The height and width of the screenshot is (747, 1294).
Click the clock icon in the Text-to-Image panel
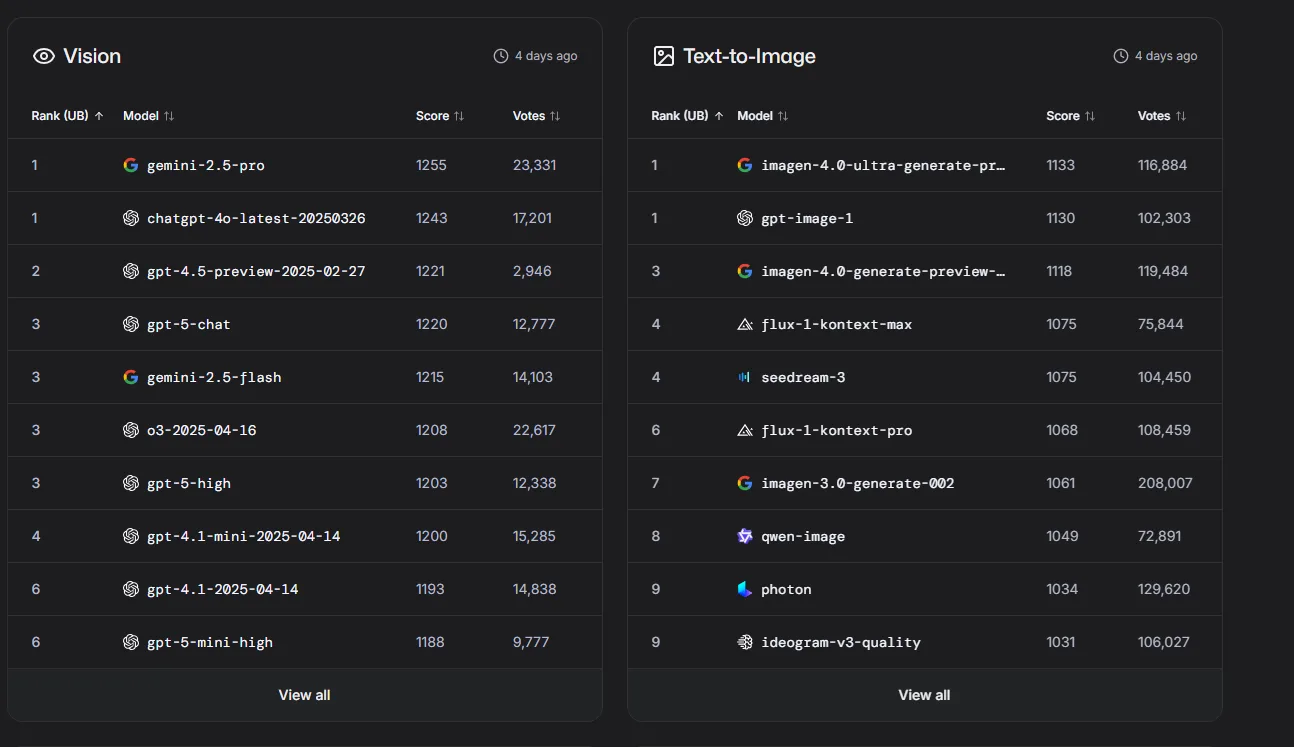[x=1121, y=56]
